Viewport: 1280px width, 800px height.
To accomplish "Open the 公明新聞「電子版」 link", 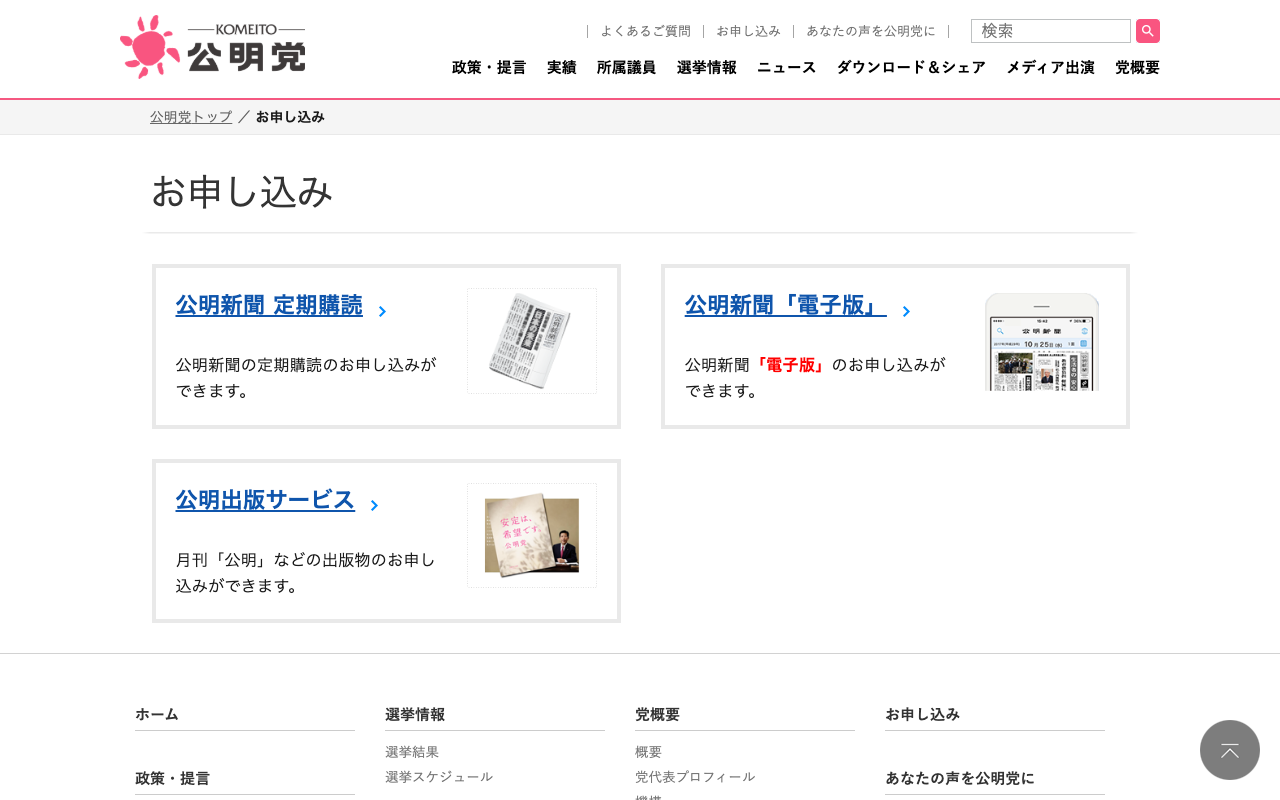I will pos(786,305).
